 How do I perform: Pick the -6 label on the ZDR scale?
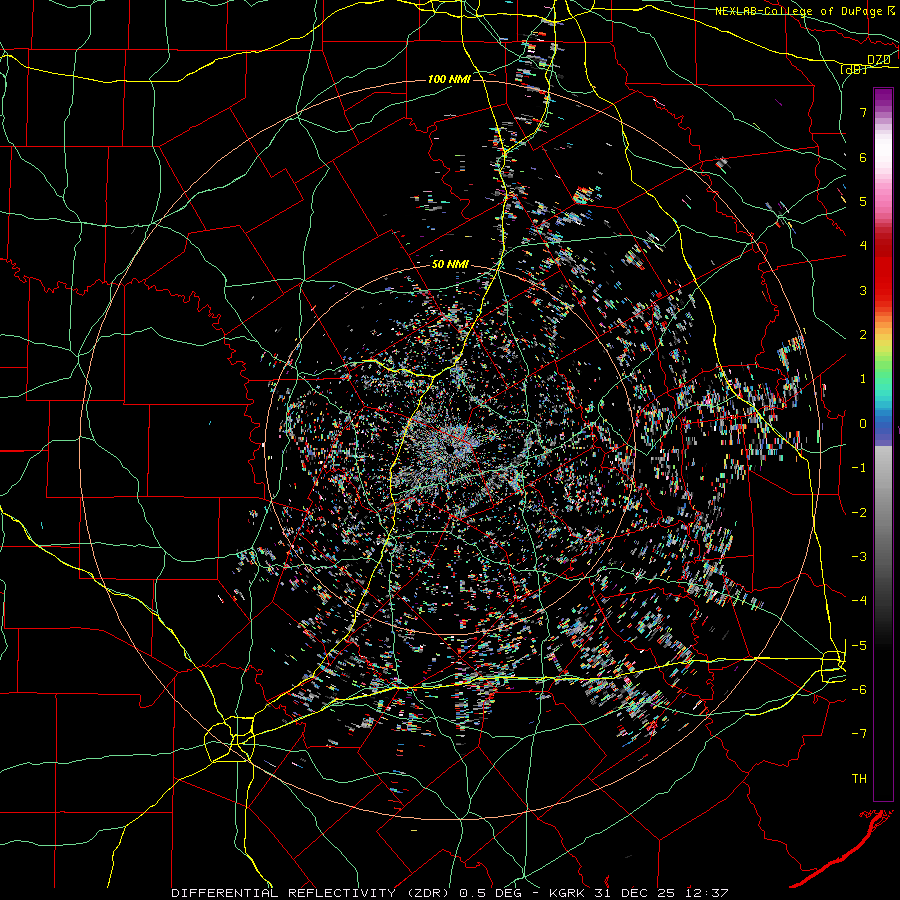pyautogui.click(x=859, y=689)
